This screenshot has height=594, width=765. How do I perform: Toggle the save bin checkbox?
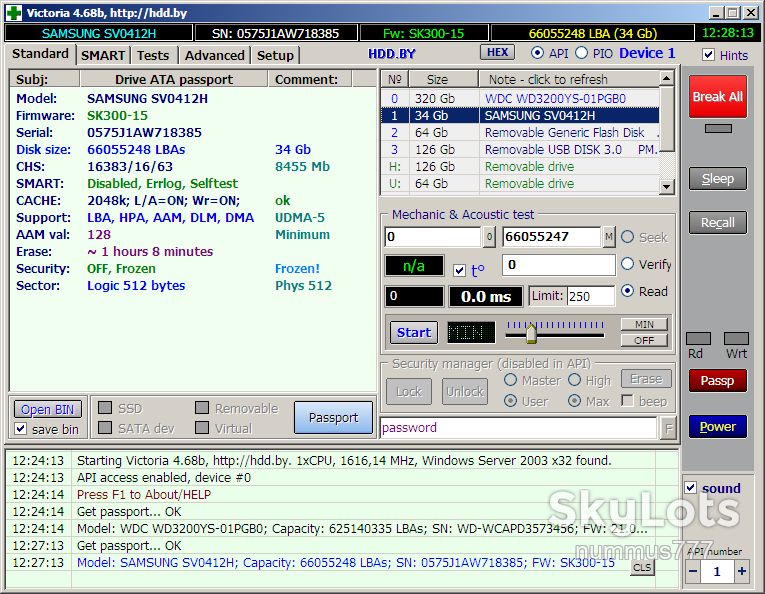coord(20,429)
